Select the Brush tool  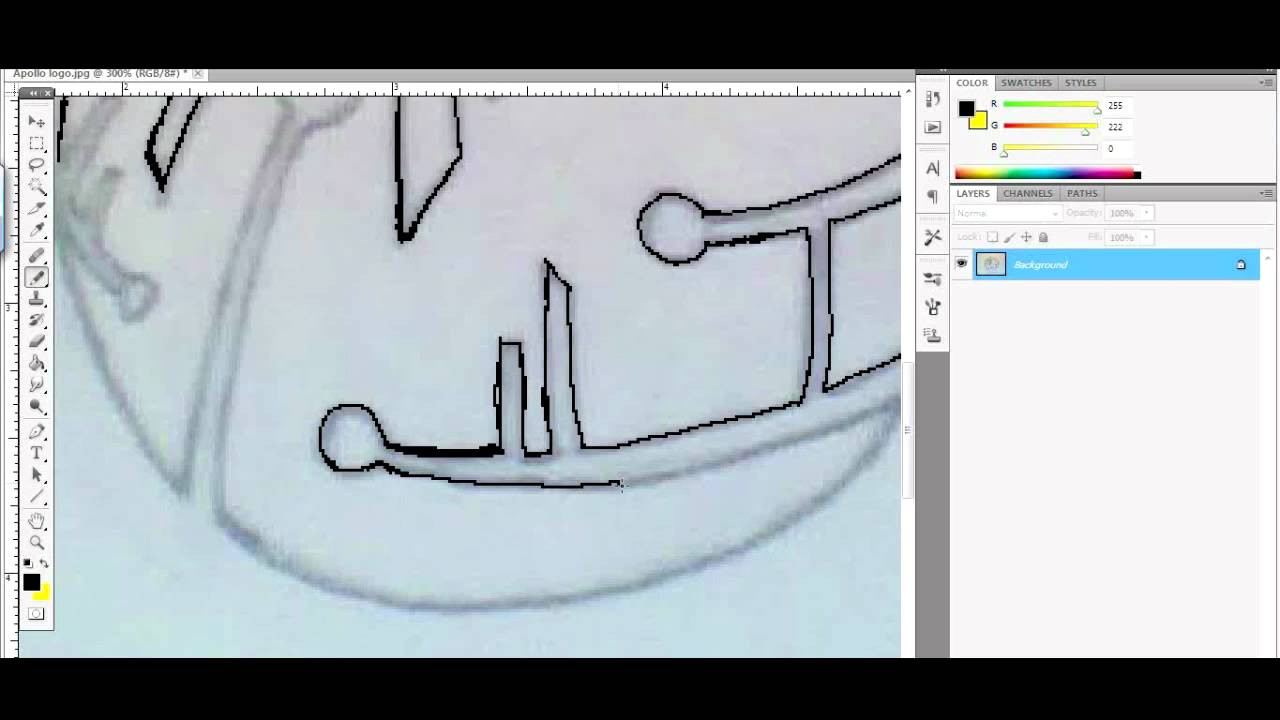point(37,278)
